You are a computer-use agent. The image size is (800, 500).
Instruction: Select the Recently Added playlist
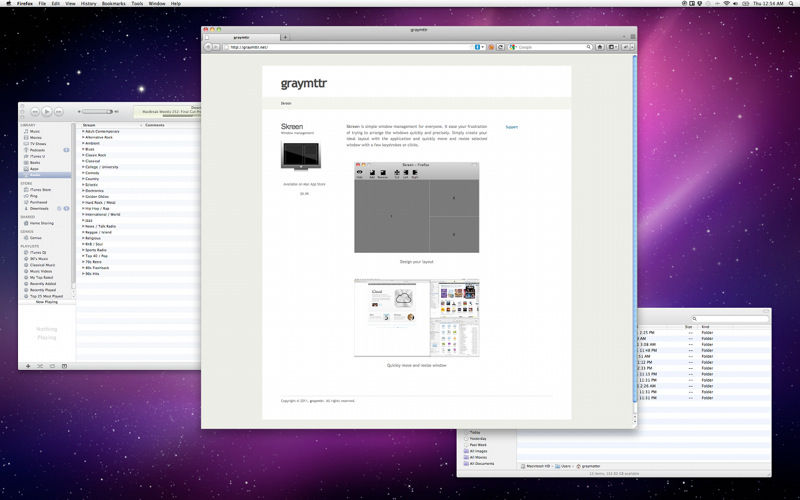pyautogui.click(x=43, y=284)
